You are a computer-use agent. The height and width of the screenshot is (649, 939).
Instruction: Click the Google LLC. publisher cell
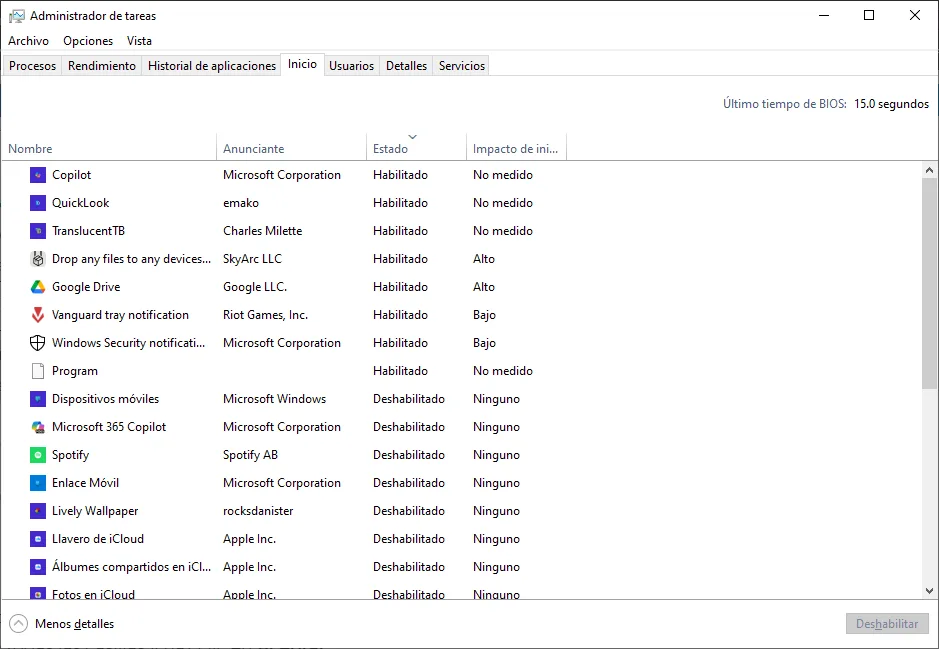(x=255, y=287)
